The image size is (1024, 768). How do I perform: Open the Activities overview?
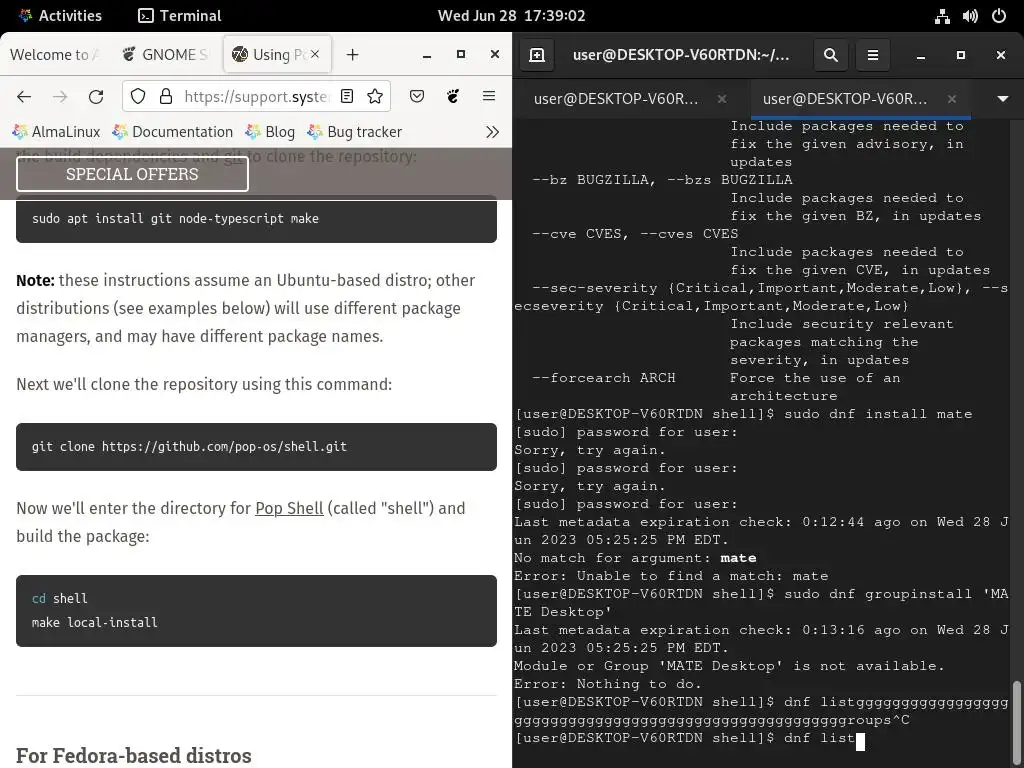click(59, 16)
